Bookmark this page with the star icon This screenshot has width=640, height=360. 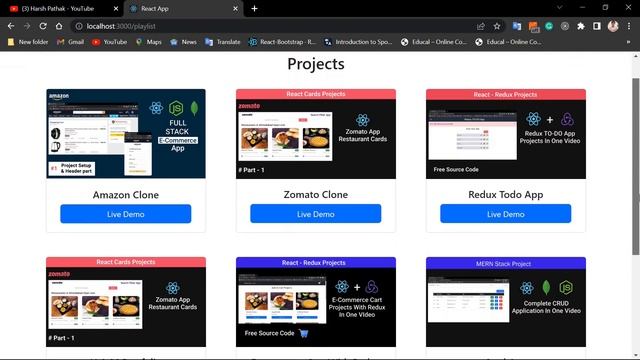pyautogui.click(x=497, y=26)
